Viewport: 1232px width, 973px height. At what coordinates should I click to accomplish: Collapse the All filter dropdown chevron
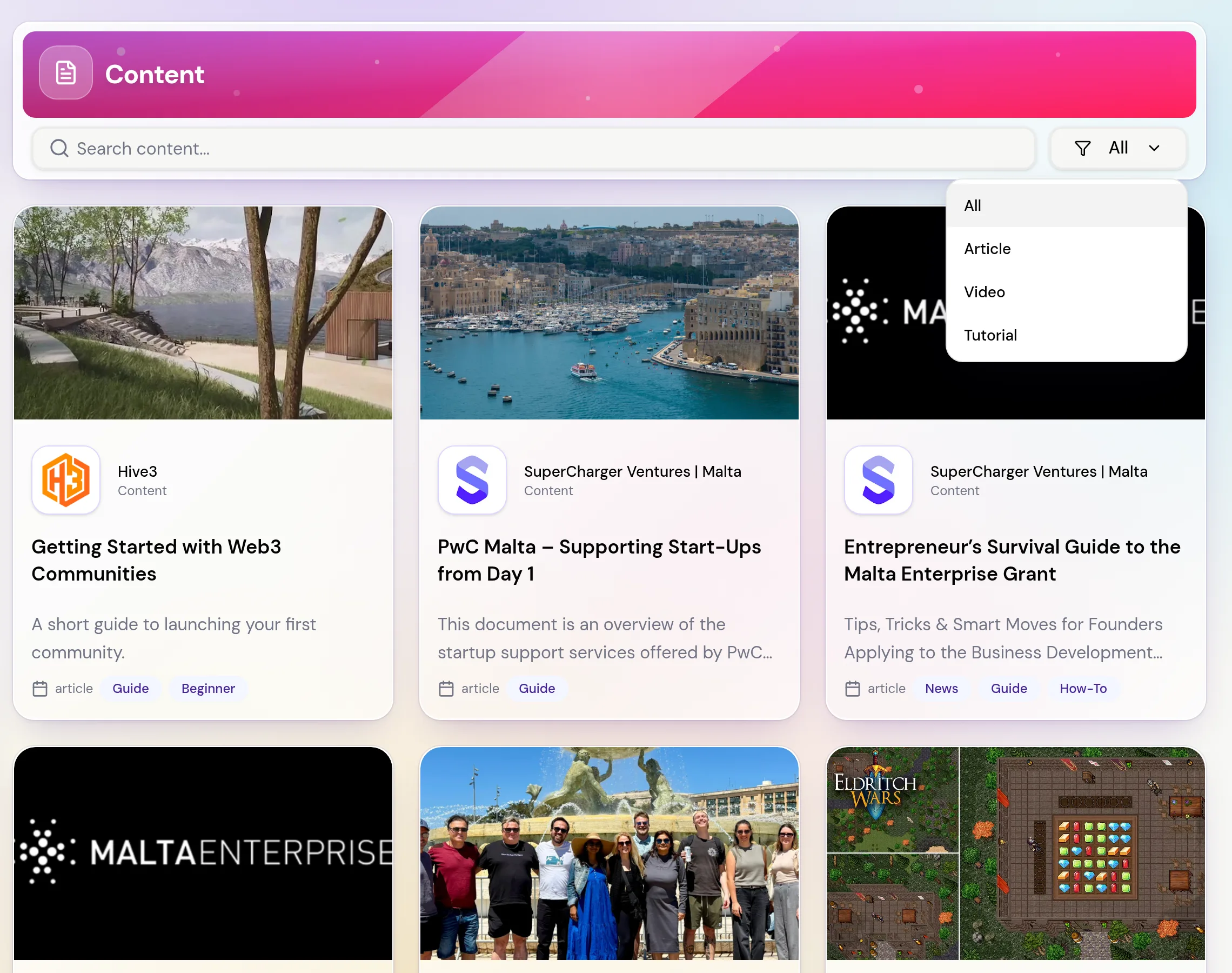point(1154,148)
